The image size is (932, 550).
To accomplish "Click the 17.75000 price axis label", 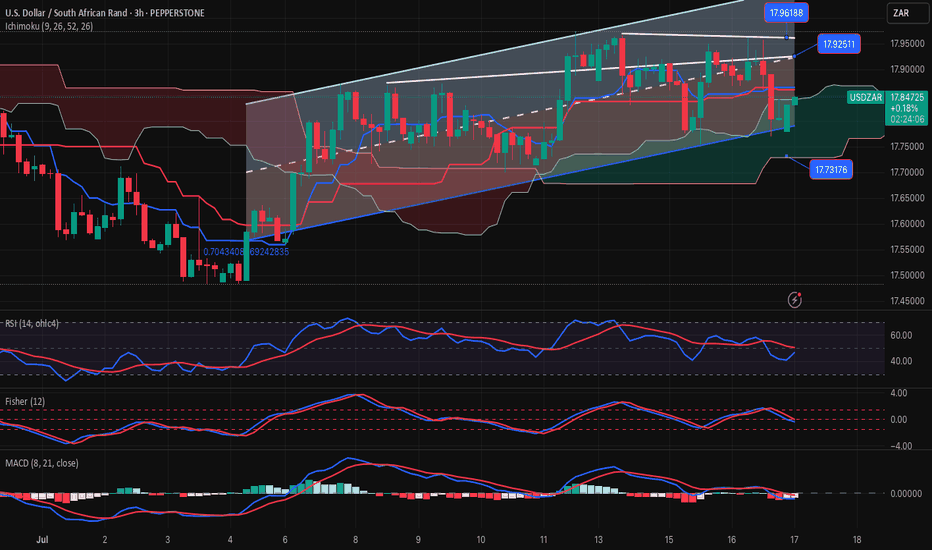I will (907, 146).
